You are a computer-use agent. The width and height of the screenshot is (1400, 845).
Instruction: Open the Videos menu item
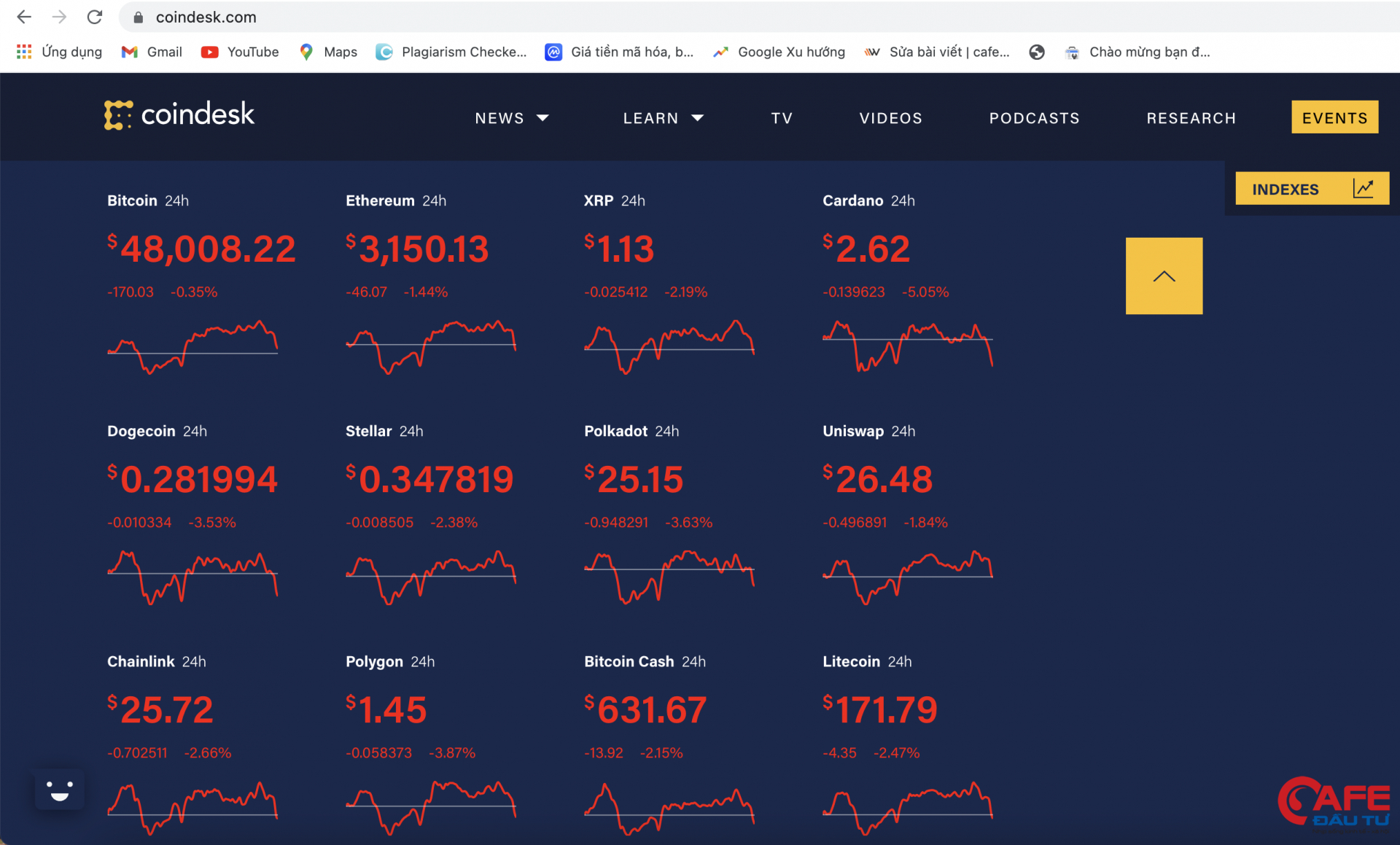[890, 118]
